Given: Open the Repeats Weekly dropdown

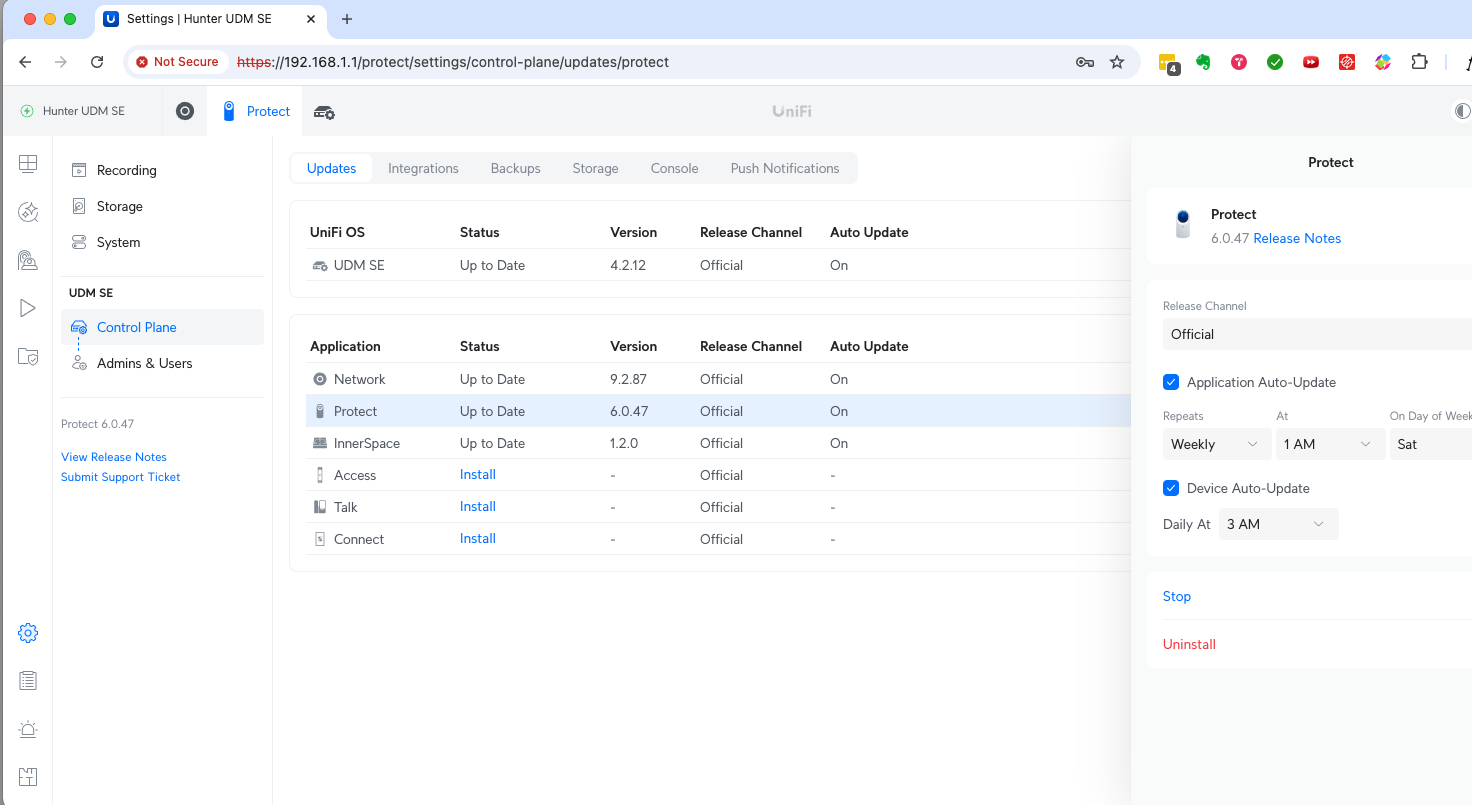Looking at the screenshot, I should pos(1217,444).
